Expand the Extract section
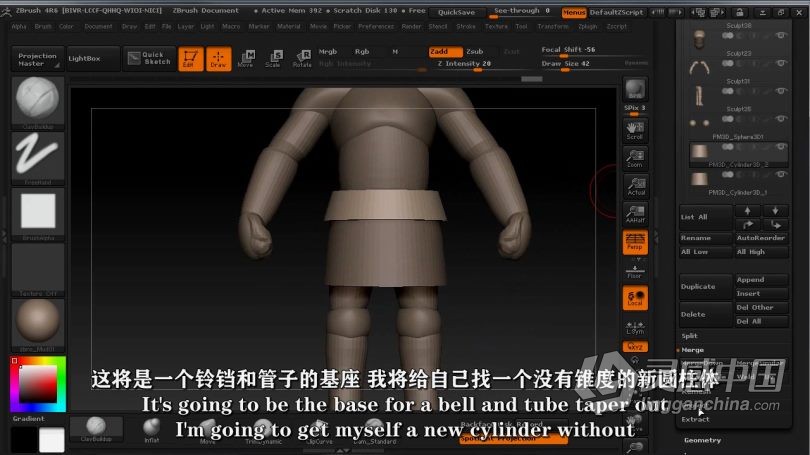This screenshot has height=455, width=810. pyautogui.click(x=695, y=419)
